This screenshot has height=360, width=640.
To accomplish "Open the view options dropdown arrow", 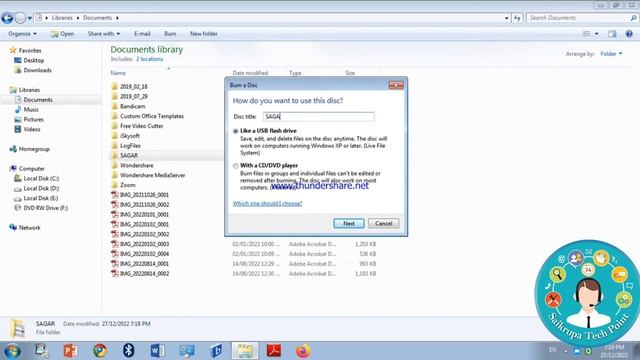I will [597, 34].
